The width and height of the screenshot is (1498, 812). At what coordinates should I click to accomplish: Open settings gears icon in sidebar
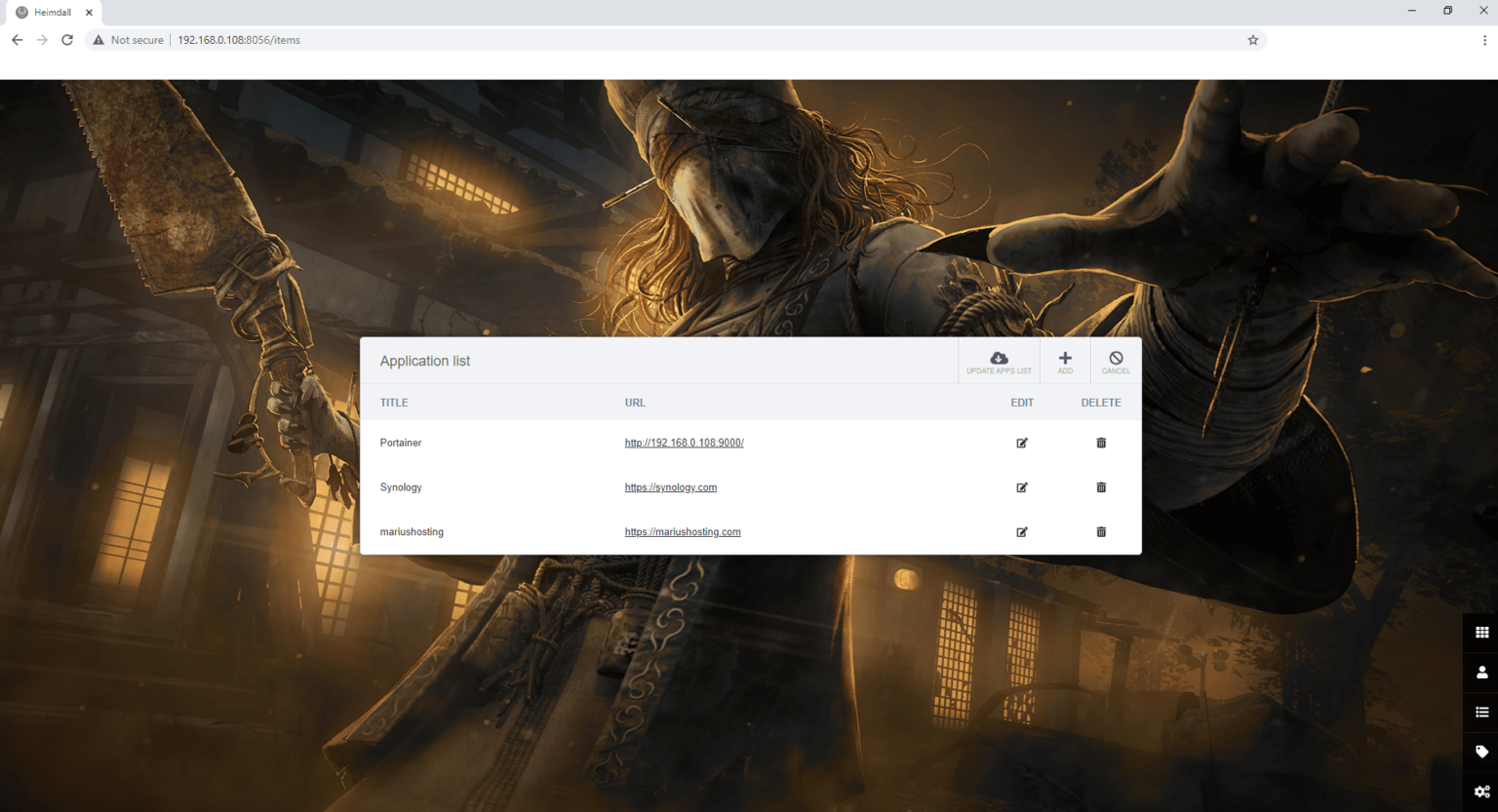coord(1481,792)
